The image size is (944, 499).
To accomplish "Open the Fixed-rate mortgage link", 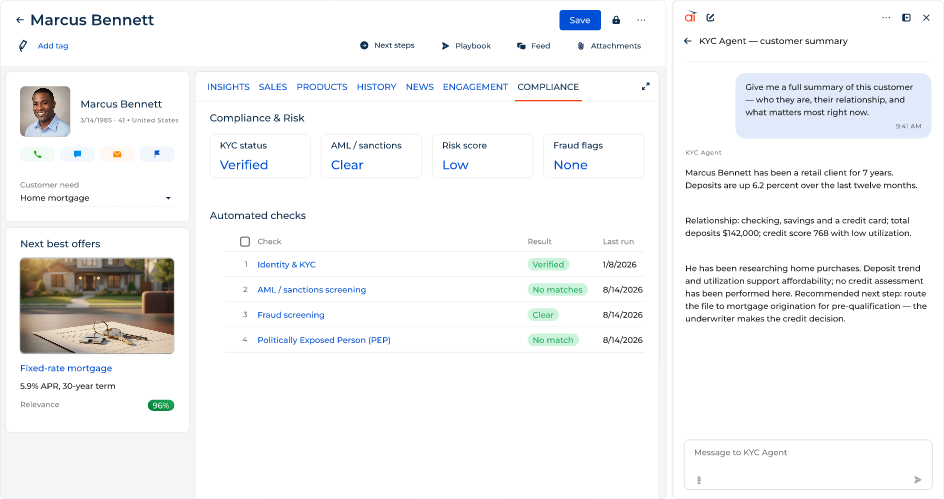I will coord(66,368).
